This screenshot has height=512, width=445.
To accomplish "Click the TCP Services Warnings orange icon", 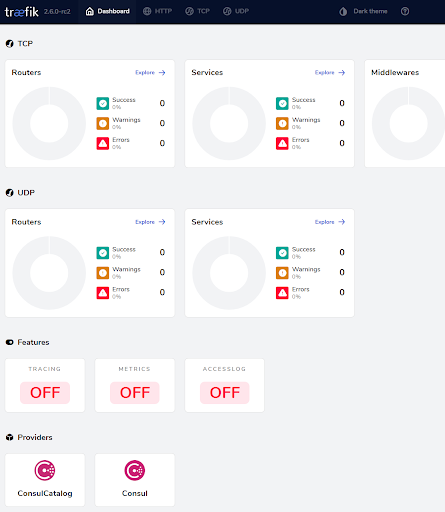I will pyautogui.click(x=282, y=123).
